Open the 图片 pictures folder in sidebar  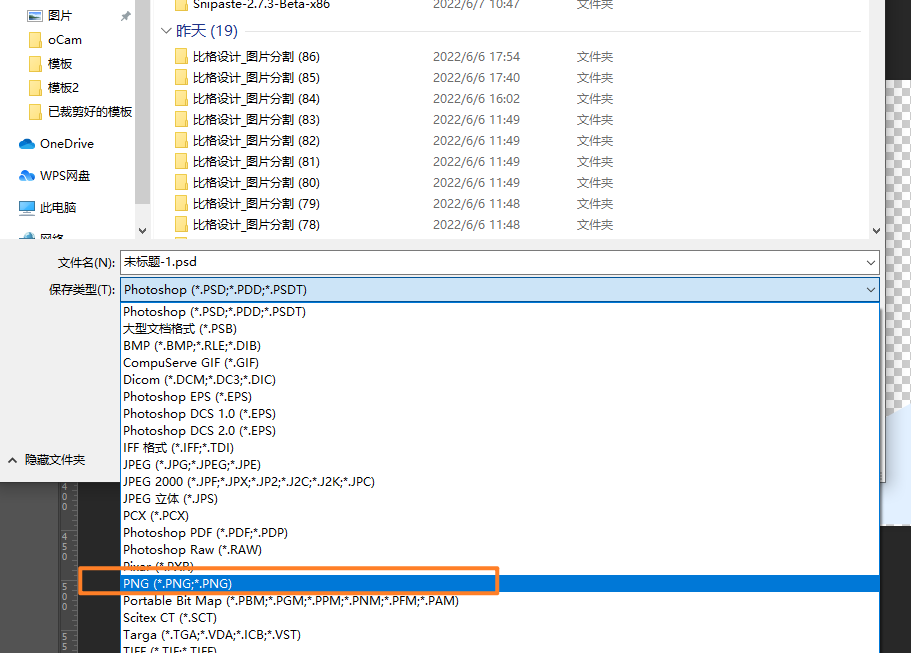pos(49,16)
